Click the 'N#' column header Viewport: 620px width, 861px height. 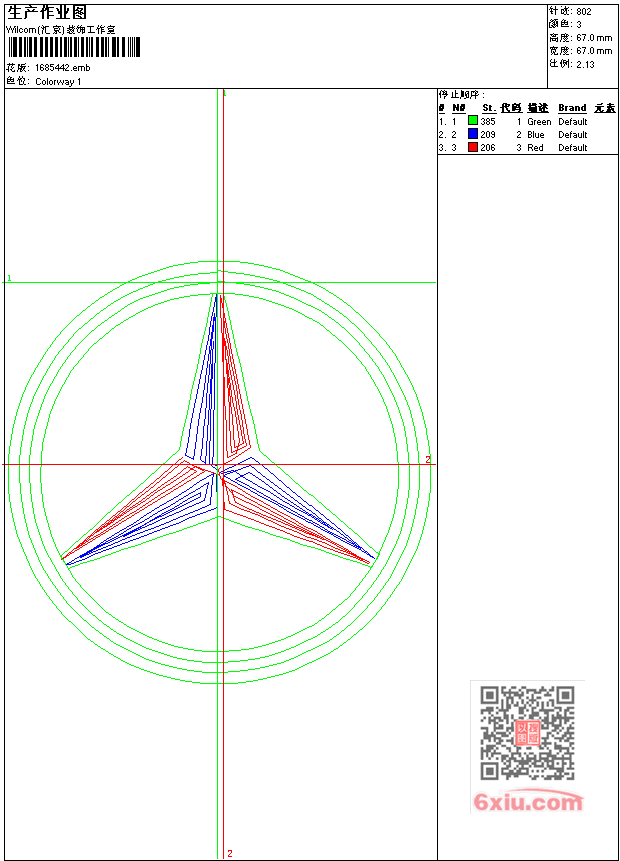pos(459,108)
